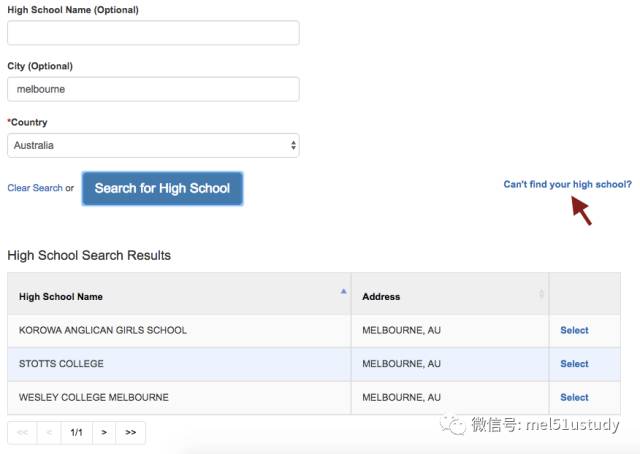Go to the next results page arrow
The height and width of the screenshot is (454, 640).
click(104, 432)
